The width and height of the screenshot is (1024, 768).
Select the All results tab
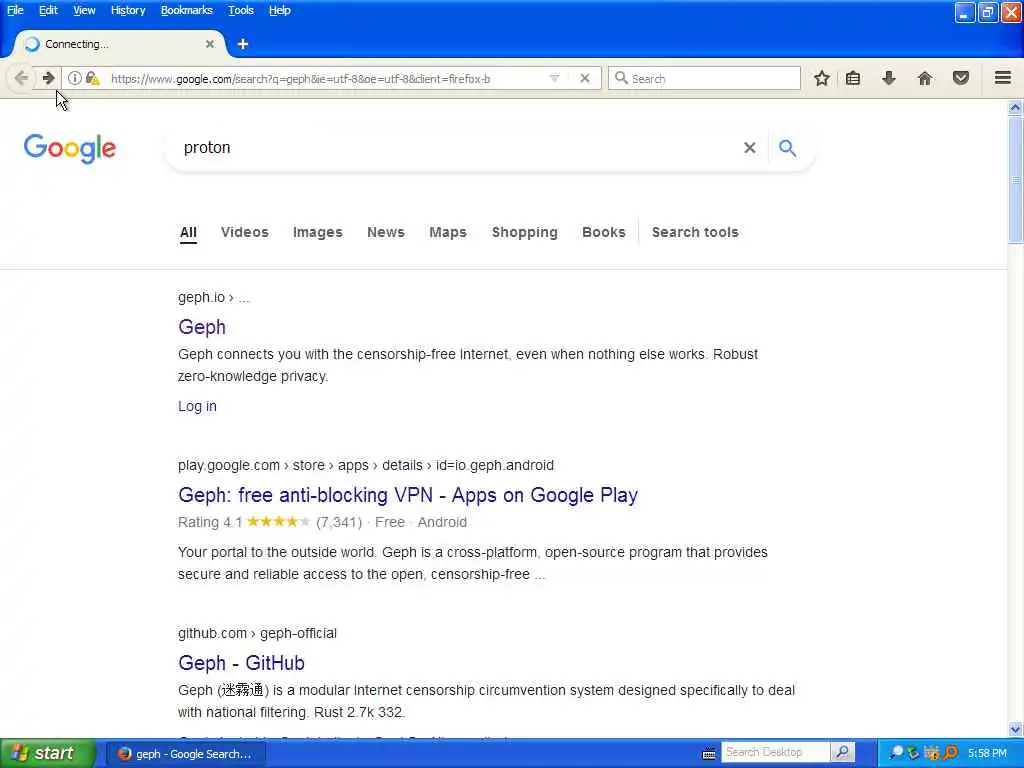point(188,232)
